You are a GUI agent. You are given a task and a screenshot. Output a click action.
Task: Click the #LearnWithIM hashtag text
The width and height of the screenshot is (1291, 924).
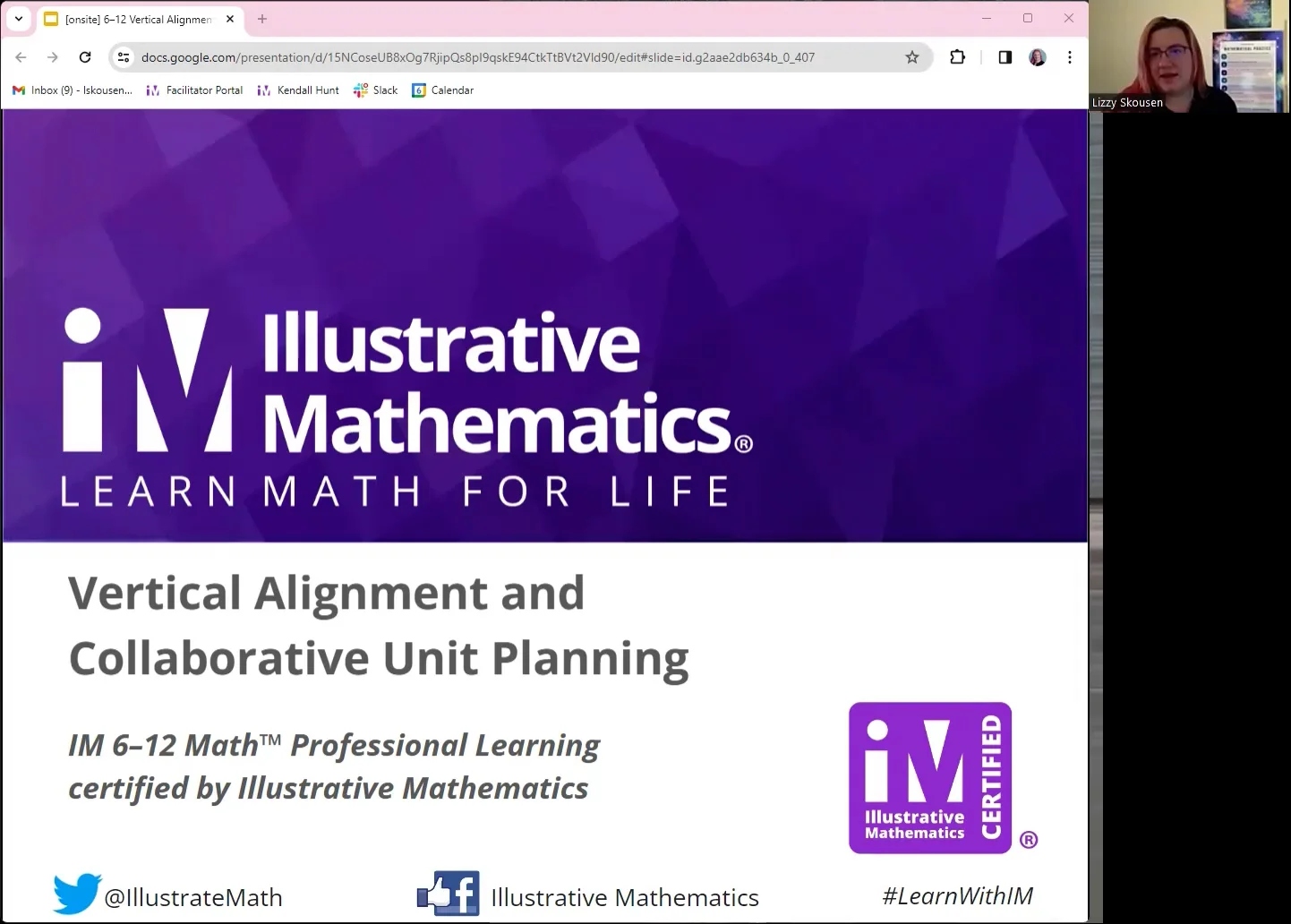click(957, 895)
